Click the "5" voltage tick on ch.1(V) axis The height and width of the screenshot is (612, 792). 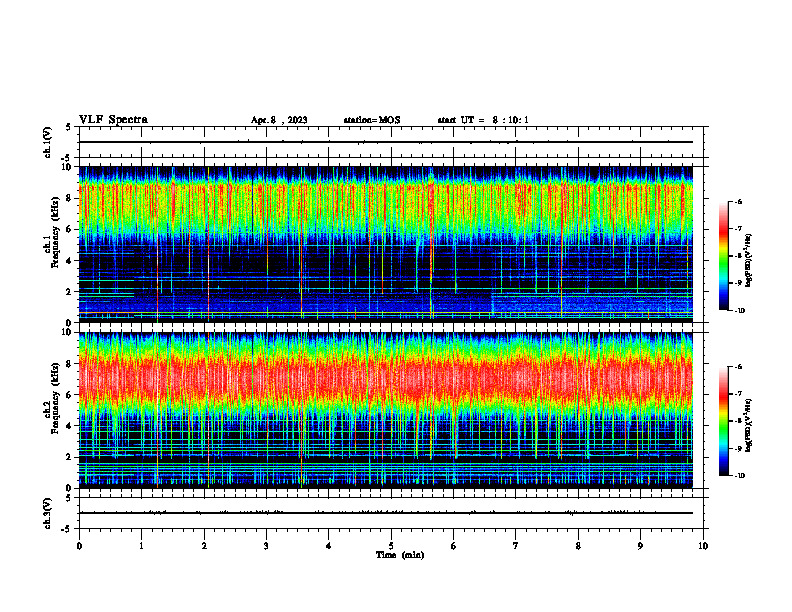click(68, 127)
